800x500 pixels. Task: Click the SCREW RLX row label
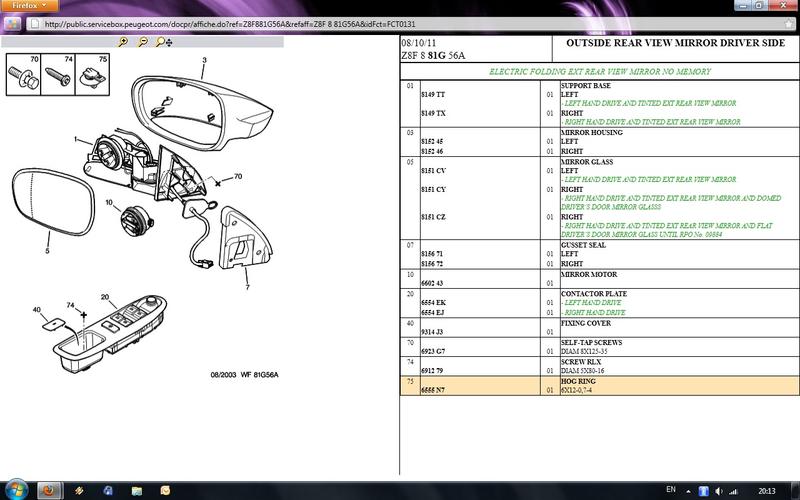point(581,362)
